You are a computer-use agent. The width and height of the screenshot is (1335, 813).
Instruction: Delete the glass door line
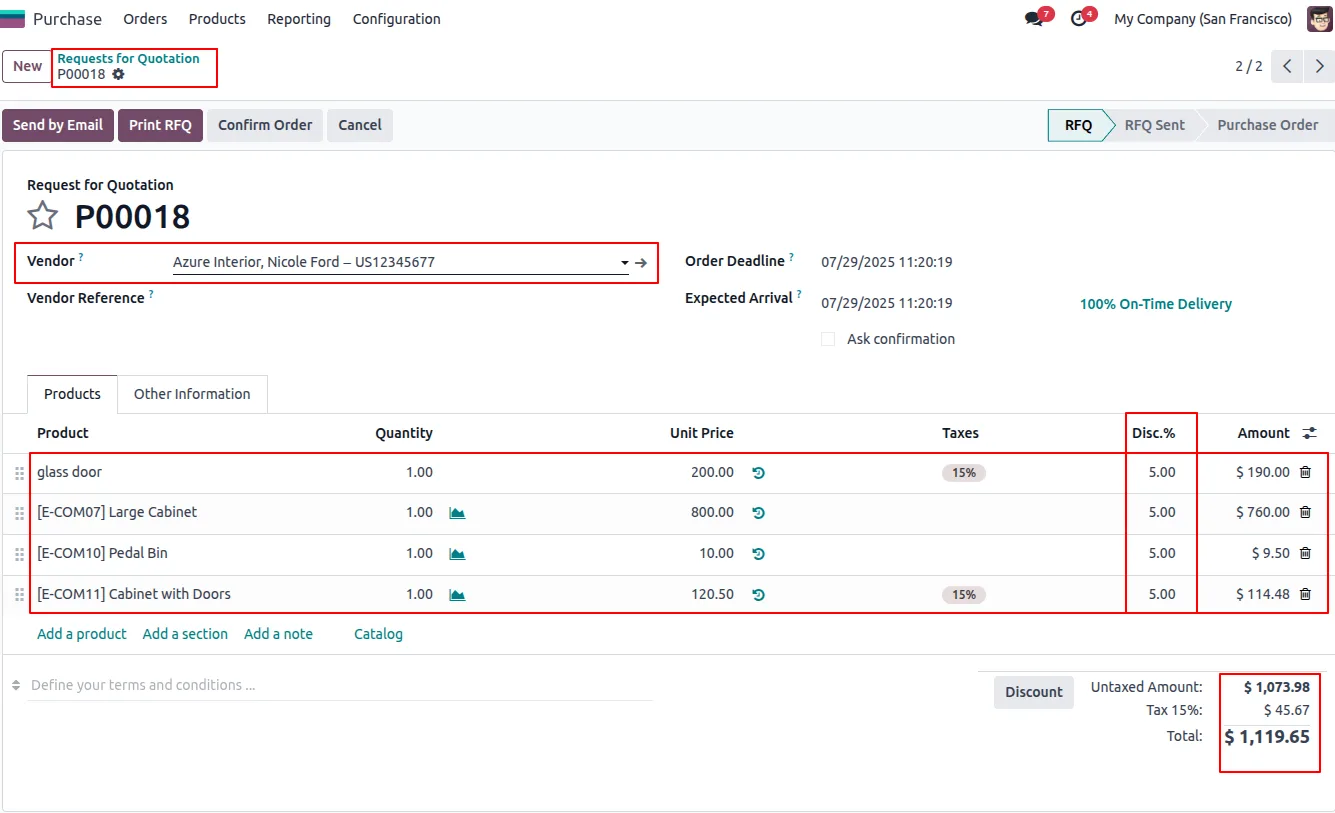1305,472
